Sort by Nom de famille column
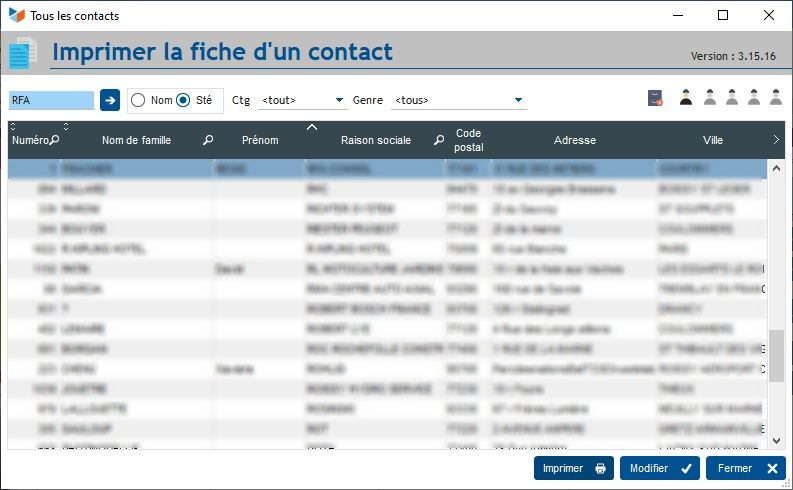 tap(136, 140)
